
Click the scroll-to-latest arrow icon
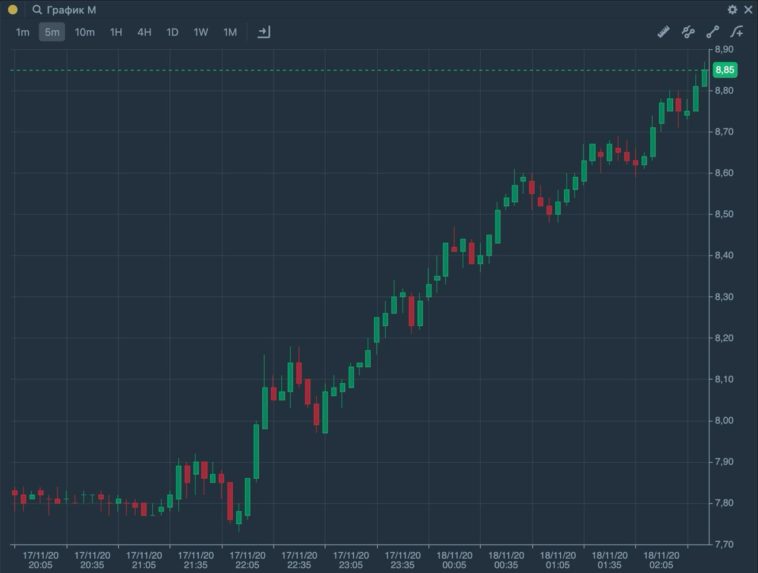(x=264, y=32)
